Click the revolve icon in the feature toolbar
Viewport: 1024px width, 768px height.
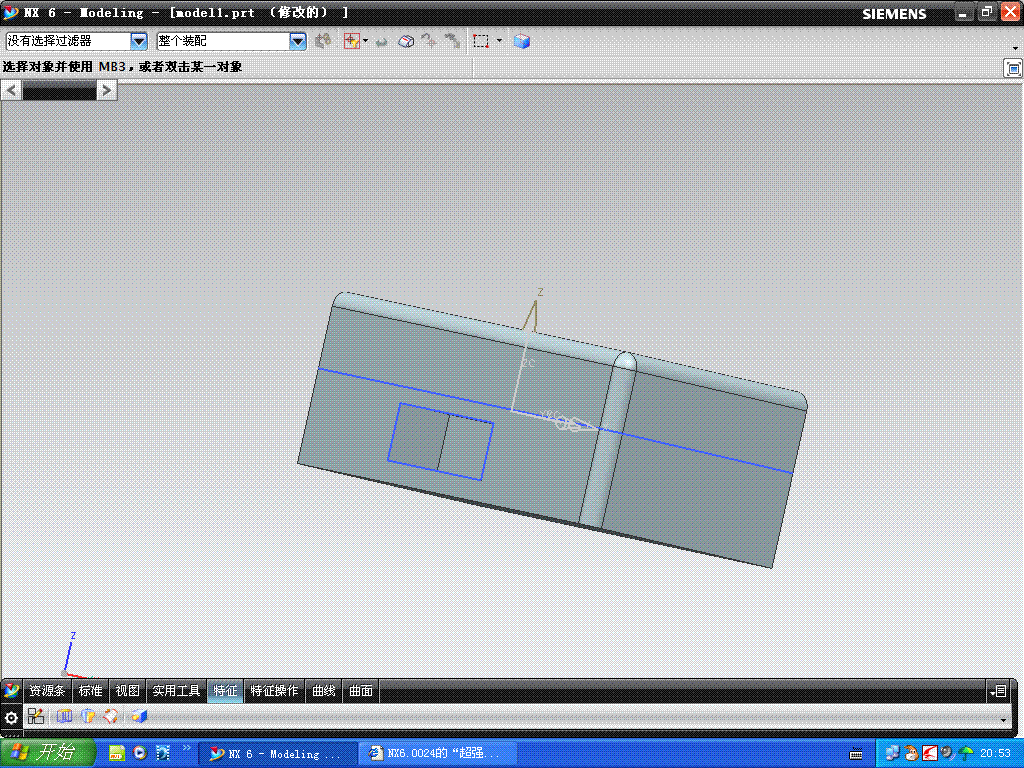pos(88,716)
